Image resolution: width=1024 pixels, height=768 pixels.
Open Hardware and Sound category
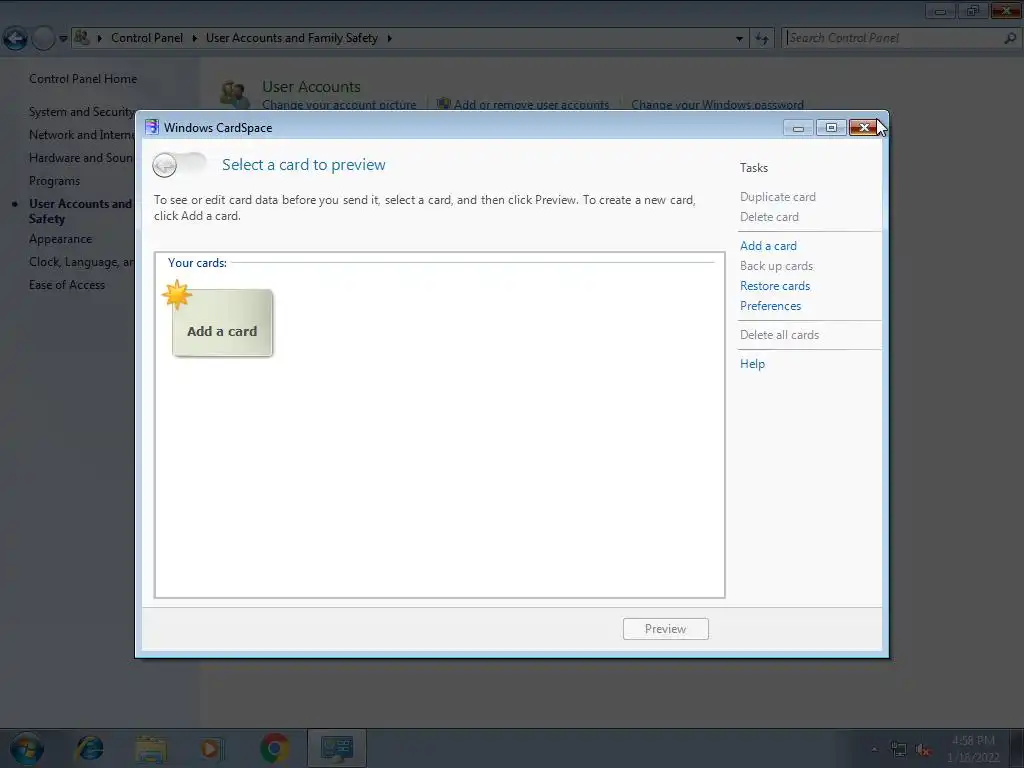point(81,158)
